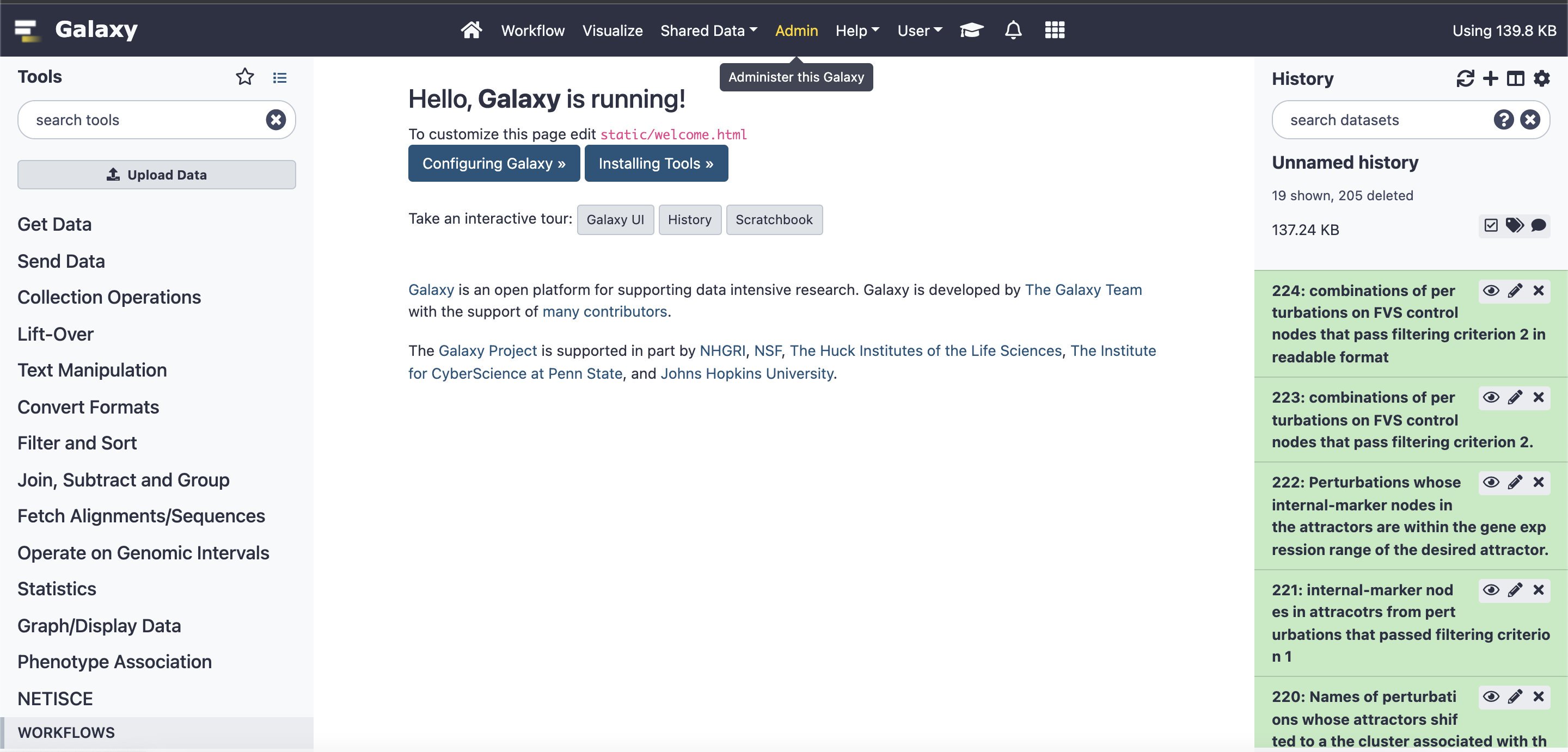Click the Upload Data button

(x=156, y=175)
